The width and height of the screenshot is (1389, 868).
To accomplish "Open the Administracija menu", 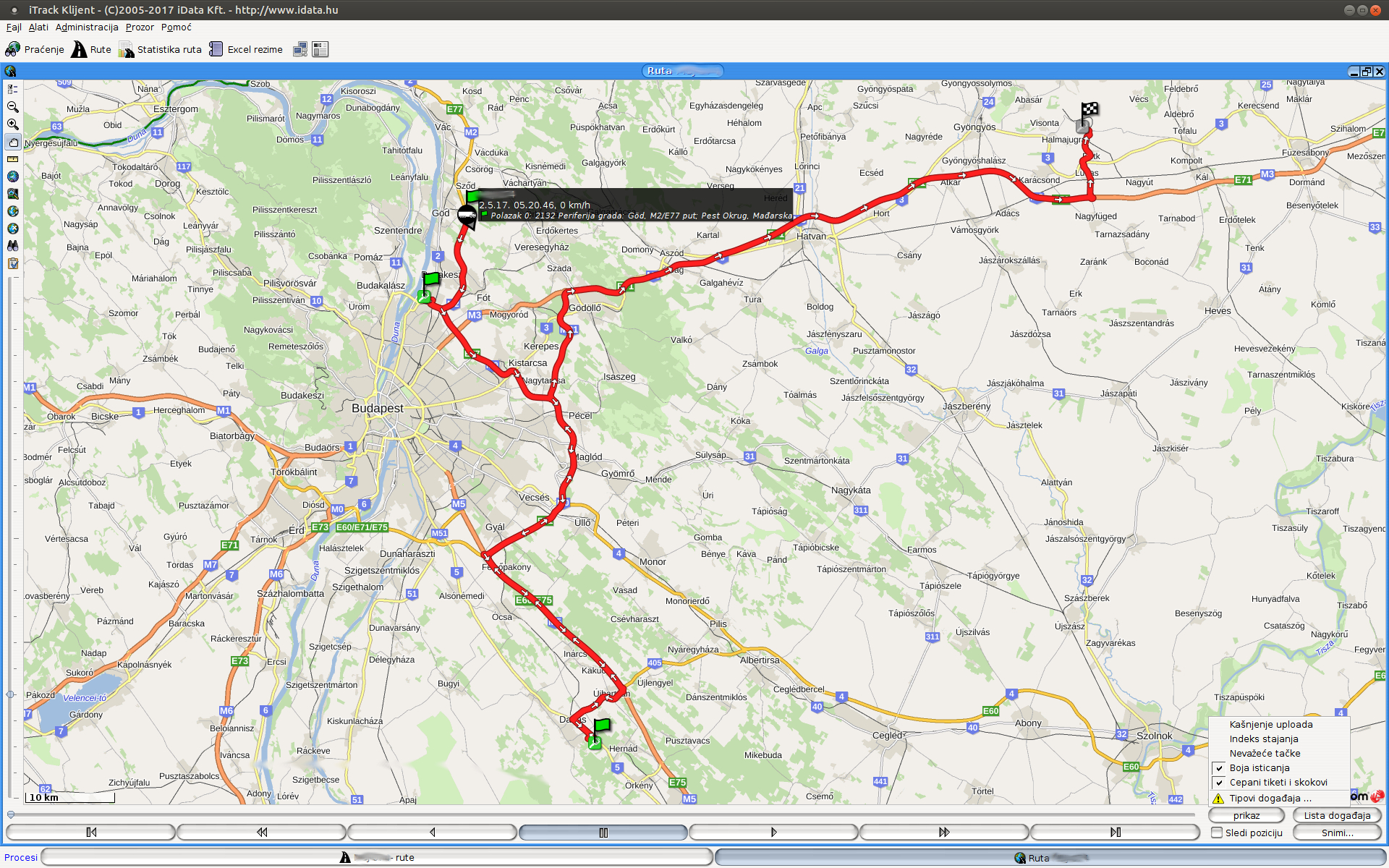I will click(x=87, y=27).
